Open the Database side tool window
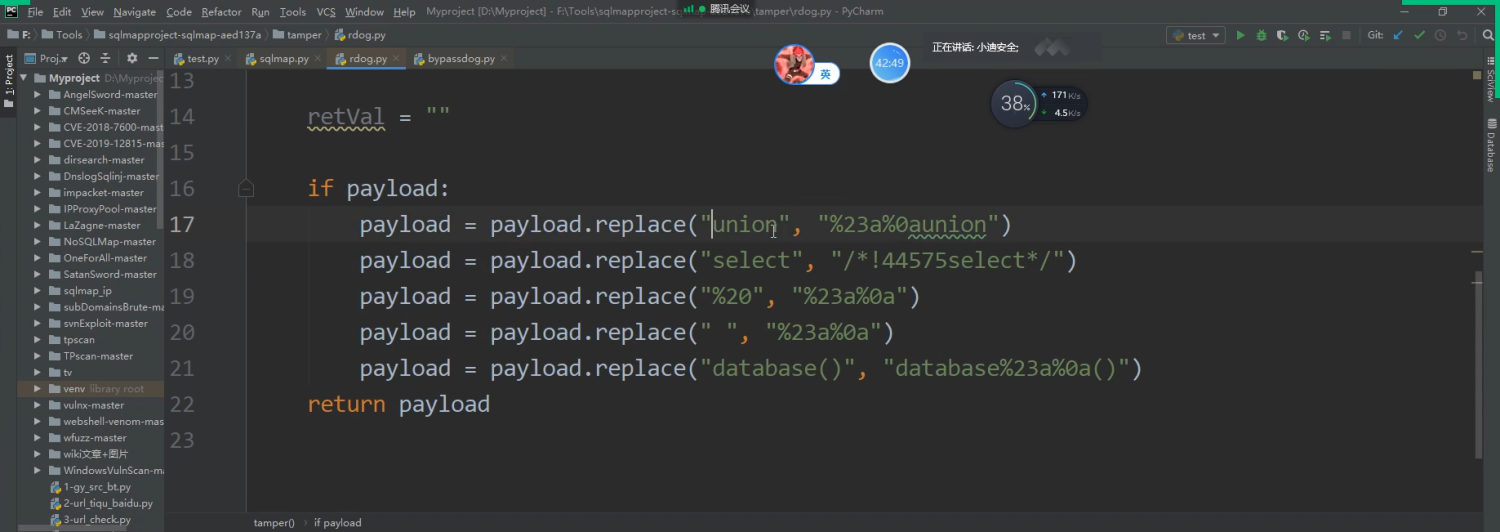The image size is (1500, 532). [1490, 146]
